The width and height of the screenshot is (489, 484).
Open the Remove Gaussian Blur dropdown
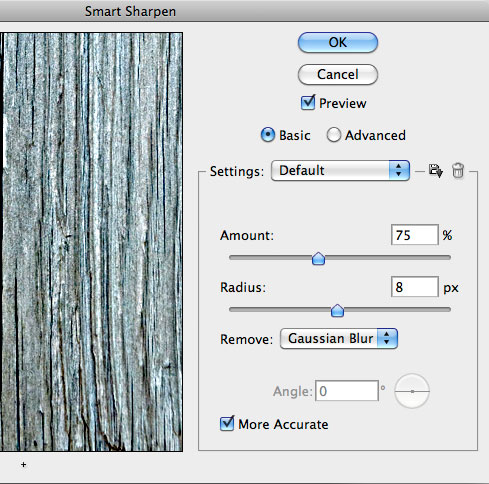[339, 339]
